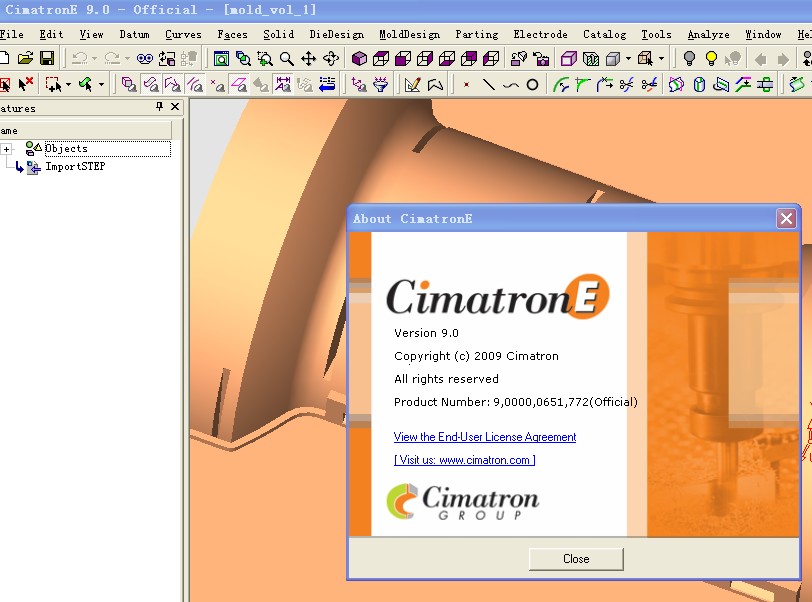Toggle the yellow light bulb show icon

point(711,59)
